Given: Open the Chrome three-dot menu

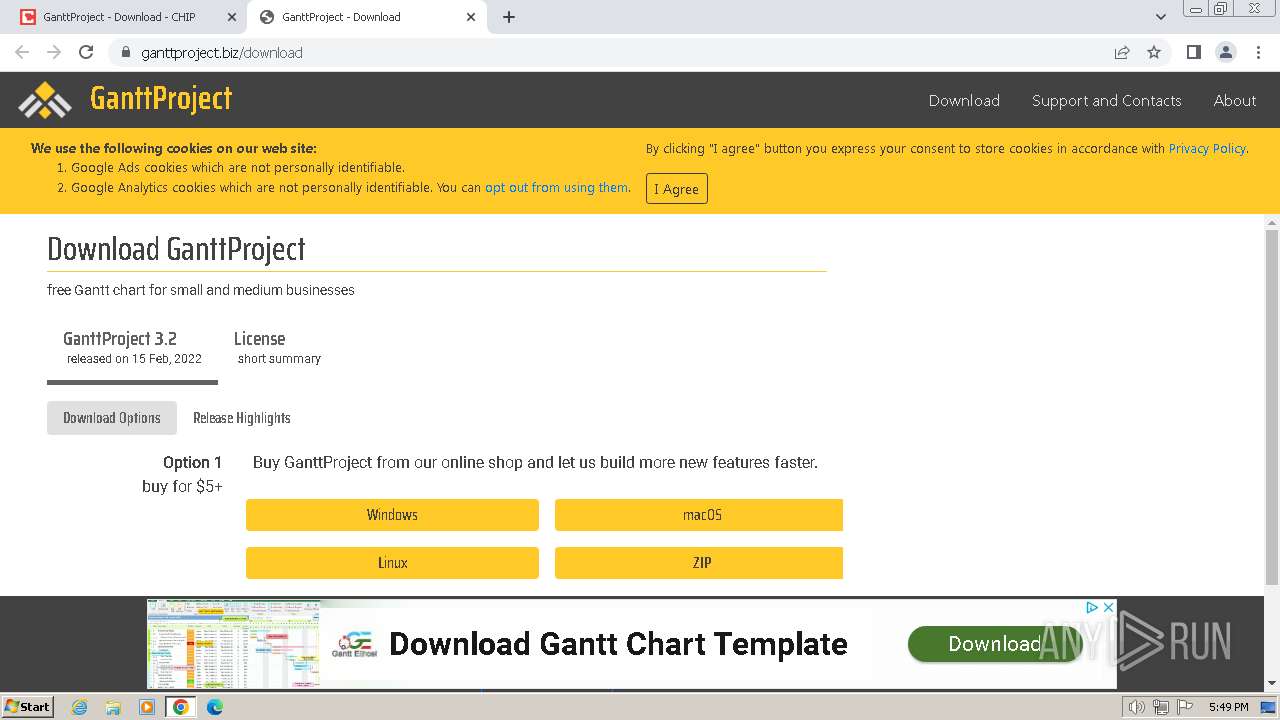Looking at the screenshot, I should (x=1258, y=52).
